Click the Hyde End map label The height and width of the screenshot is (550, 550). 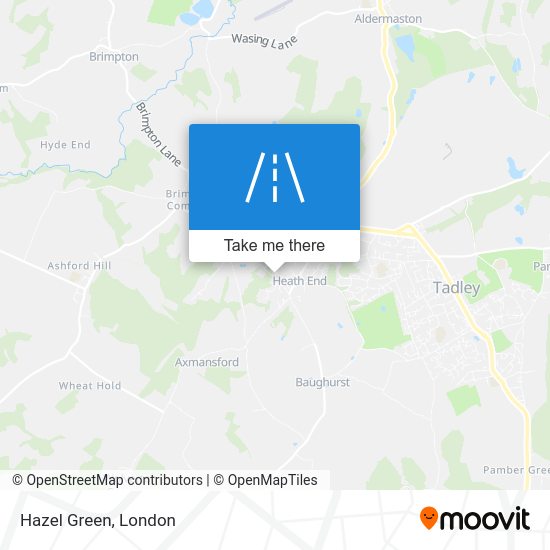tap(65, 145)
